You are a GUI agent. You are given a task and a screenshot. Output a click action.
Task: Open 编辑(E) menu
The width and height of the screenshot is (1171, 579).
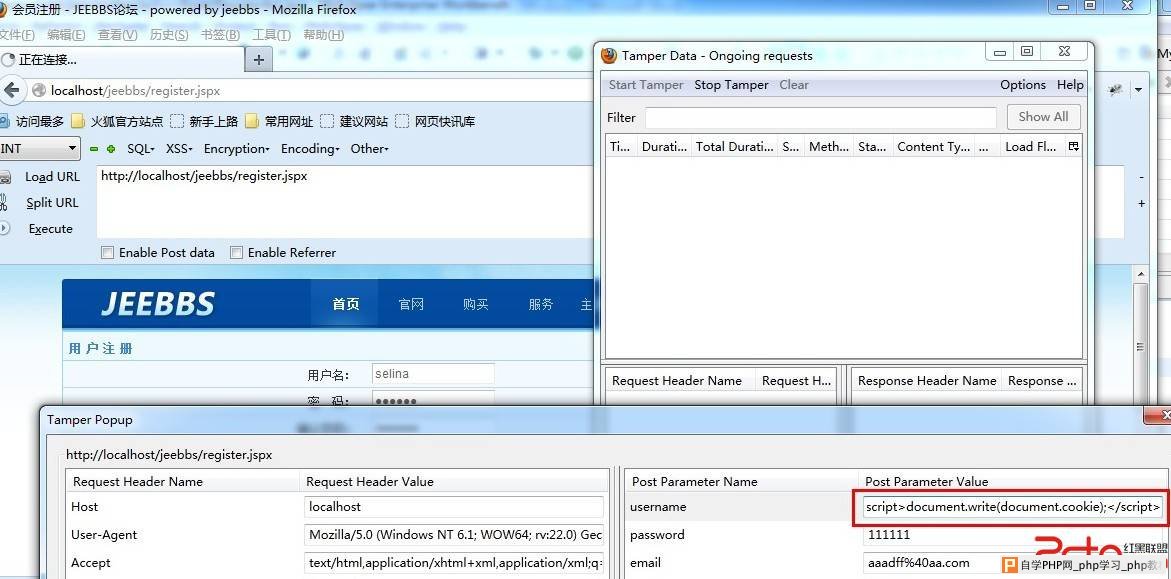66,35
